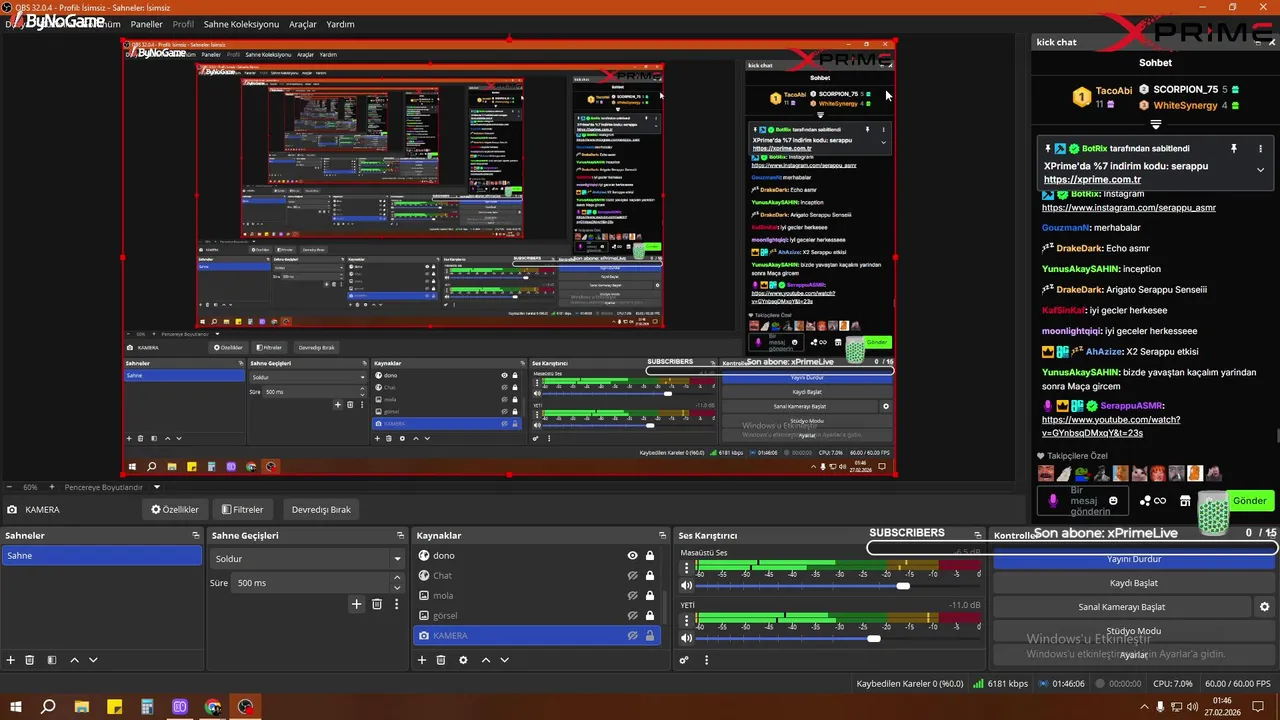Image resolution: width=1280 pixels, height=720 pixels.
Task: Undock Sahneler panel float icon
Action: 196,536
